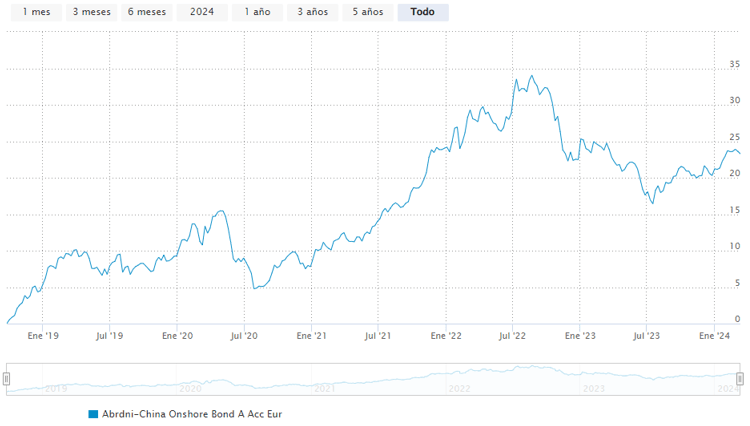Click the blue legend square icon
The image size is (750, 426).
(x=93, y=413)
